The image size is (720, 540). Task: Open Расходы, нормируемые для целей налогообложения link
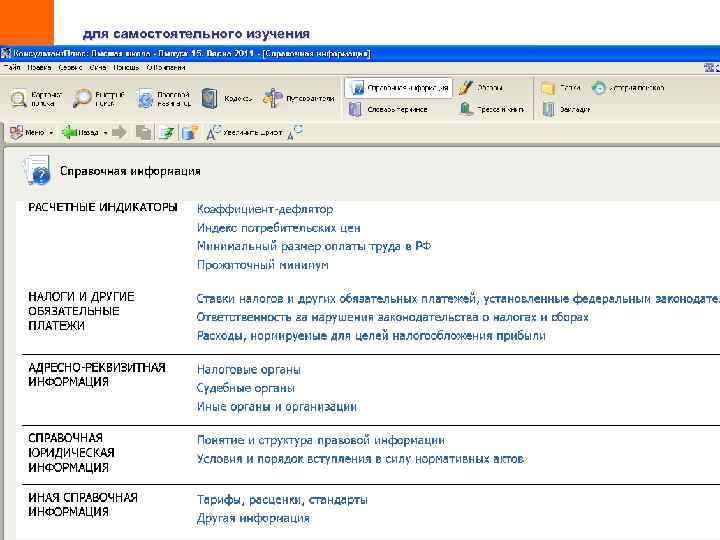(x=371, y=336)
